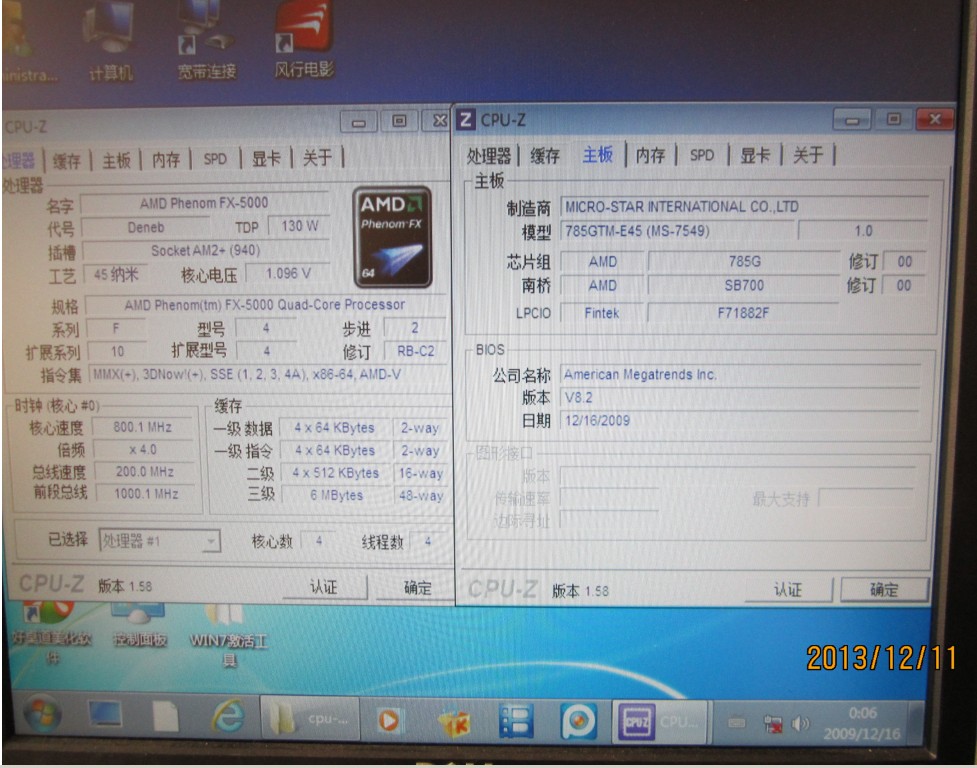Open 缓存 tab in back CPU-Z window
This screenshot has width=977, height=768.
[67, 161]
